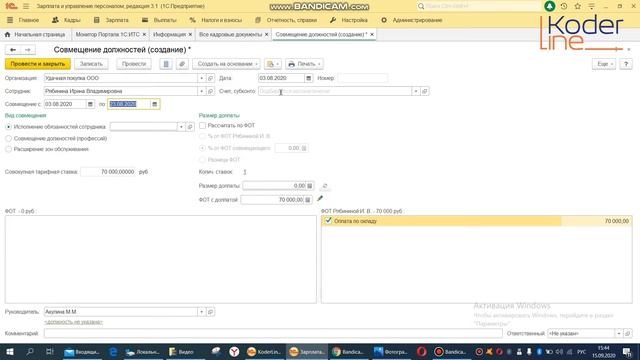The width and height of the screenshot is (640, 360).
Task: Open Windows search in the taskbar
Action: [30, 351]
